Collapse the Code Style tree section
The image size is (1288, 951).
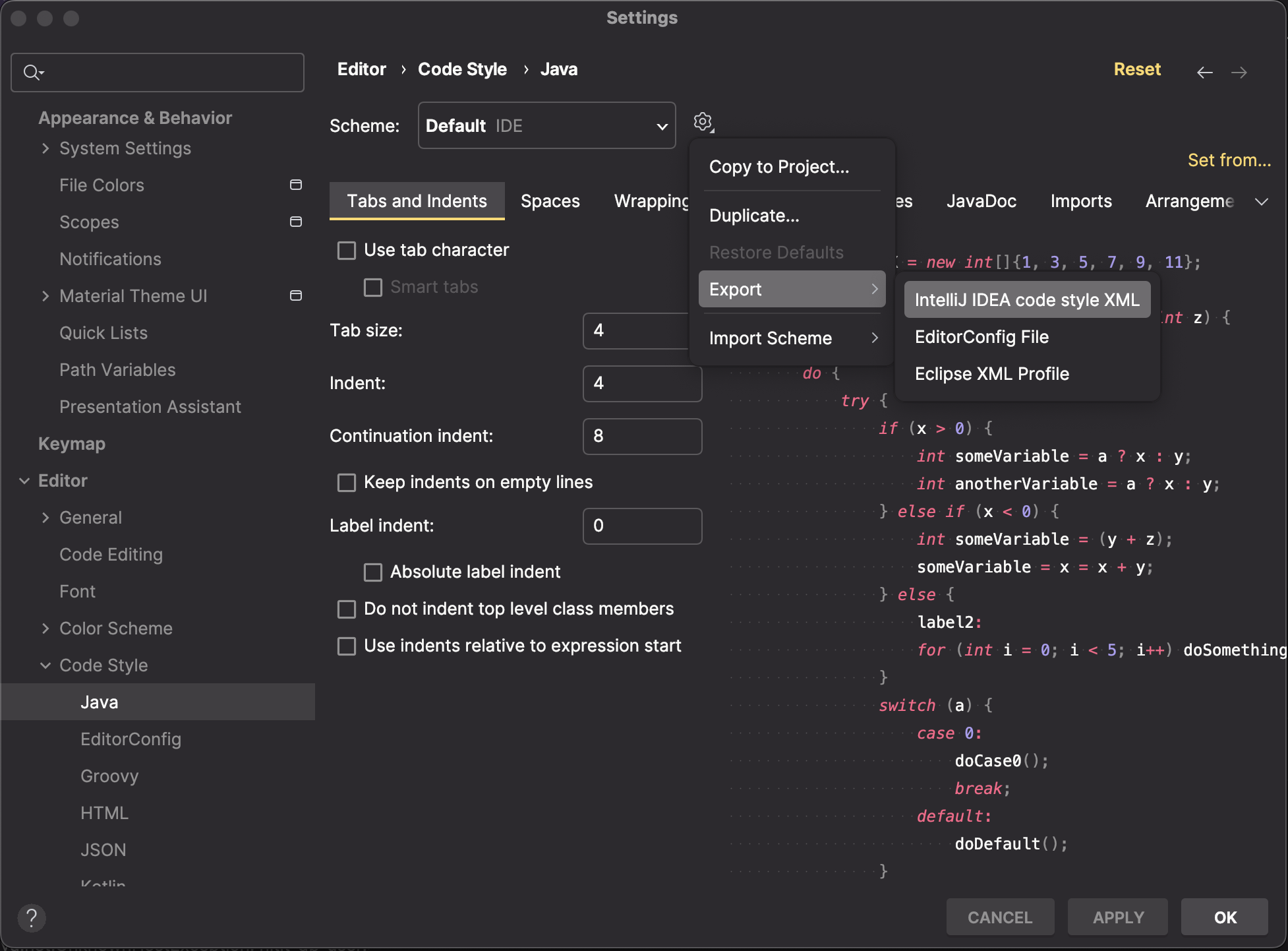coord(45,665)
